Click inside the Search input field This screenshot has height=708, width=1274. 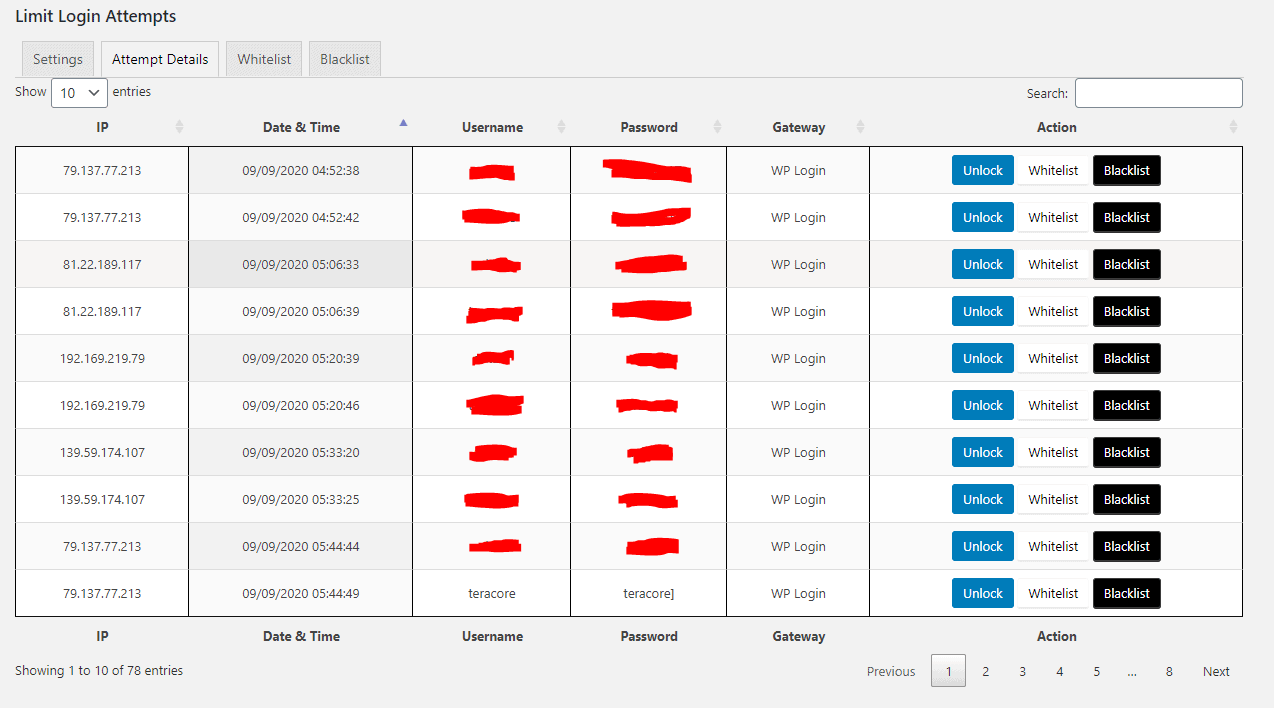(1158, 93)
